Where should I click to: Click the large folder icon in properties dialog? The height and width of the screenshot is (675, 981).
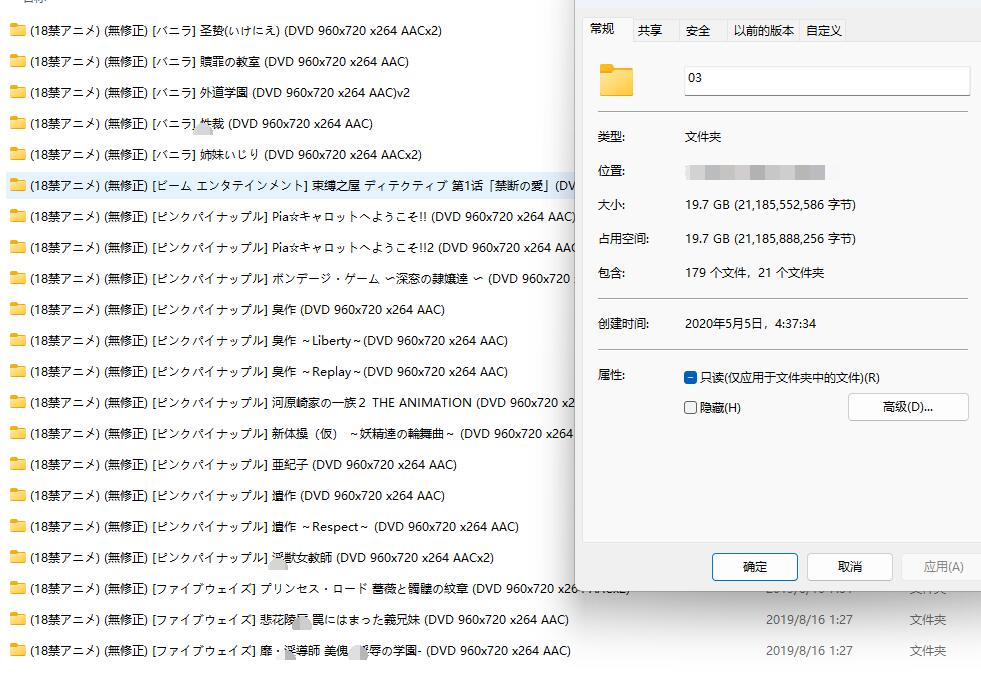(x=617, y=80)
